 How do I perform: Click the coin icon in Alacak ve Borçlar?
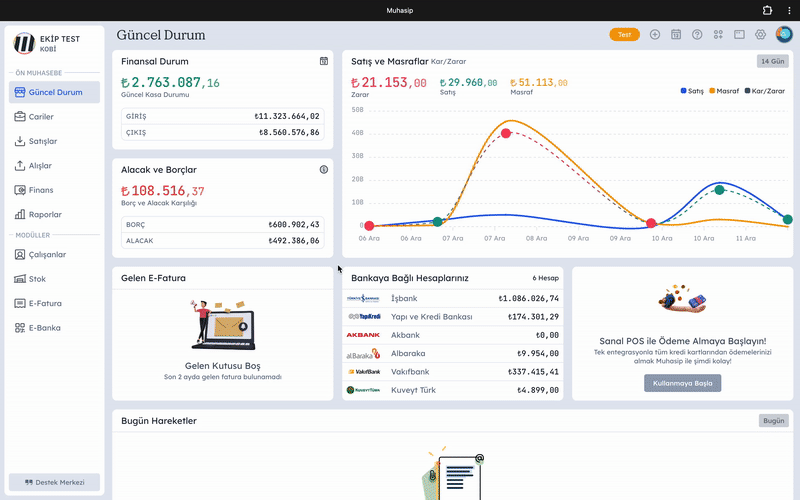[324, 170]
